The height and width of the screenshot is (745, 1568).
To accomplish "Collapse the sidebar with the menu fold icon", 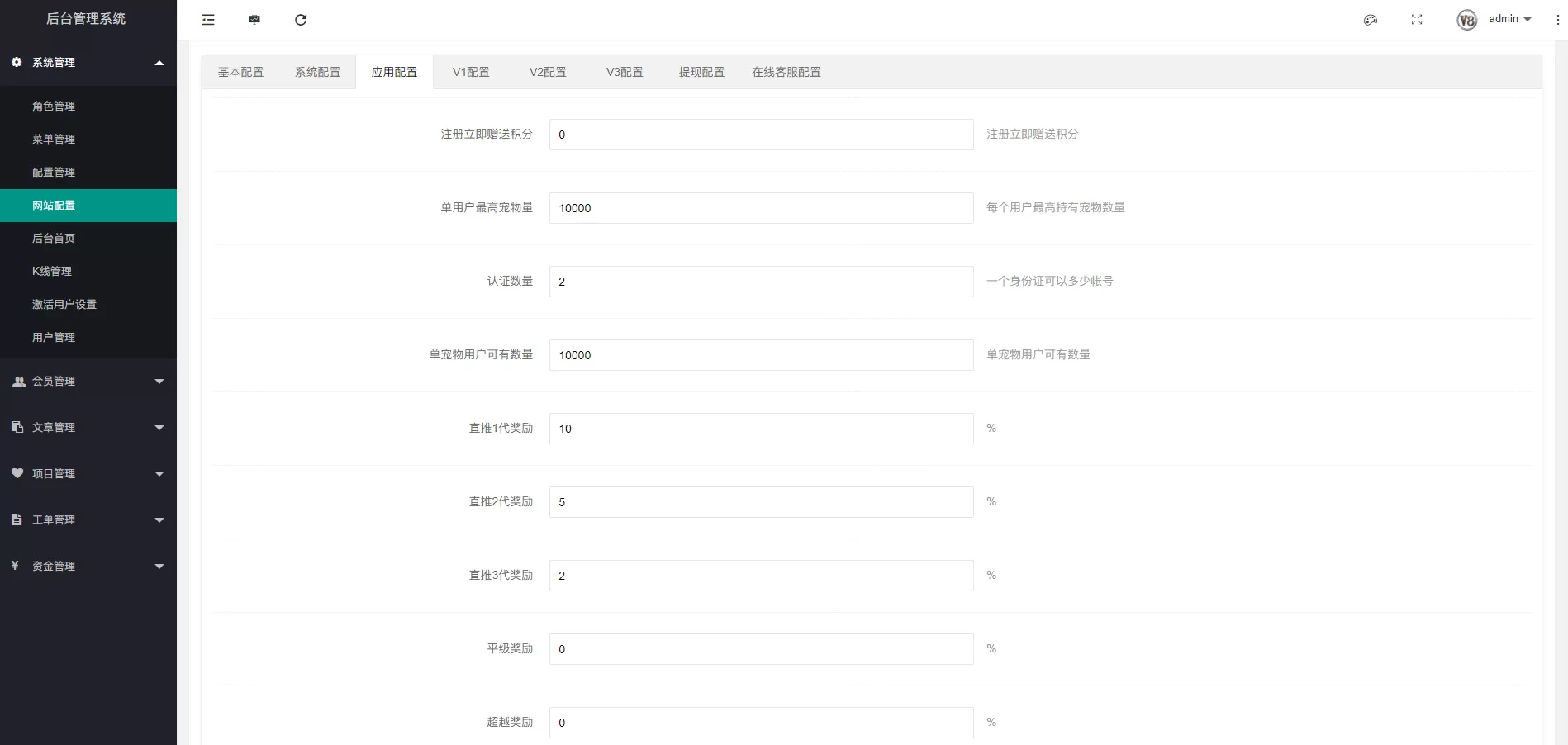I will pyautogui.click(x=208, y=20).
